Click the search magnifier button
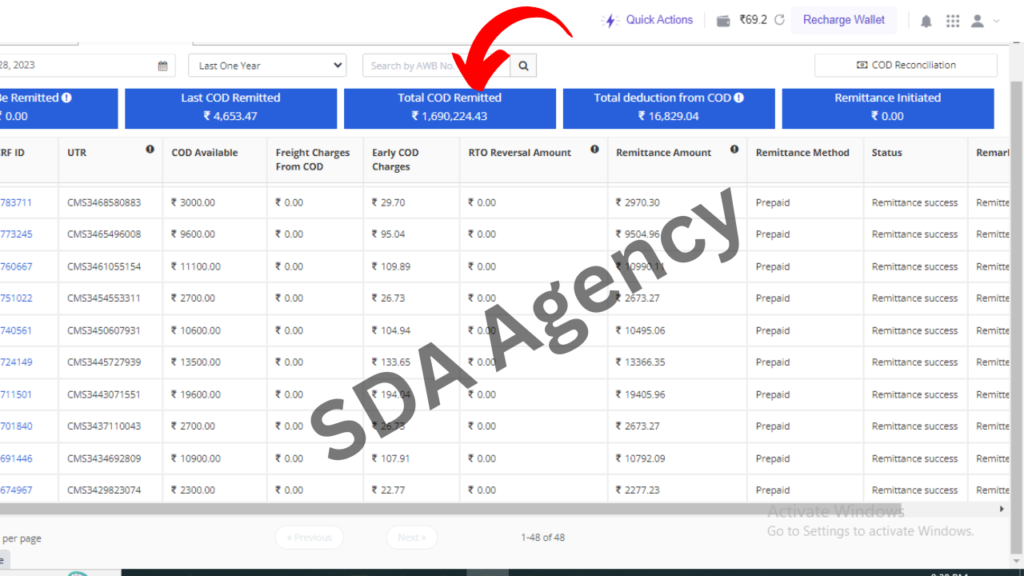 click(523, 66)
